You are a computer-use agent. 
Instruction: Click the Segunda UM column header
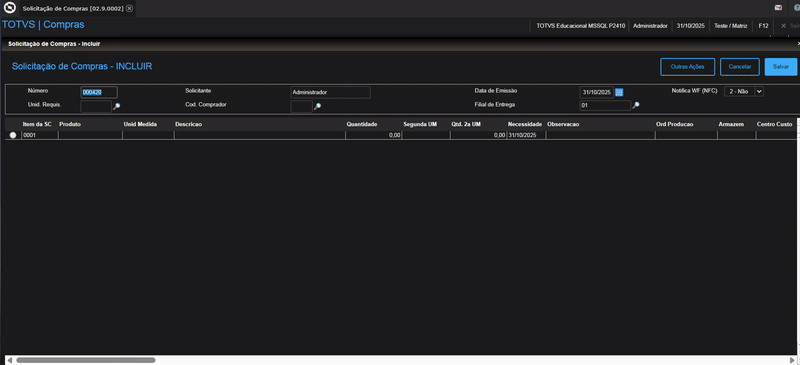420,124
